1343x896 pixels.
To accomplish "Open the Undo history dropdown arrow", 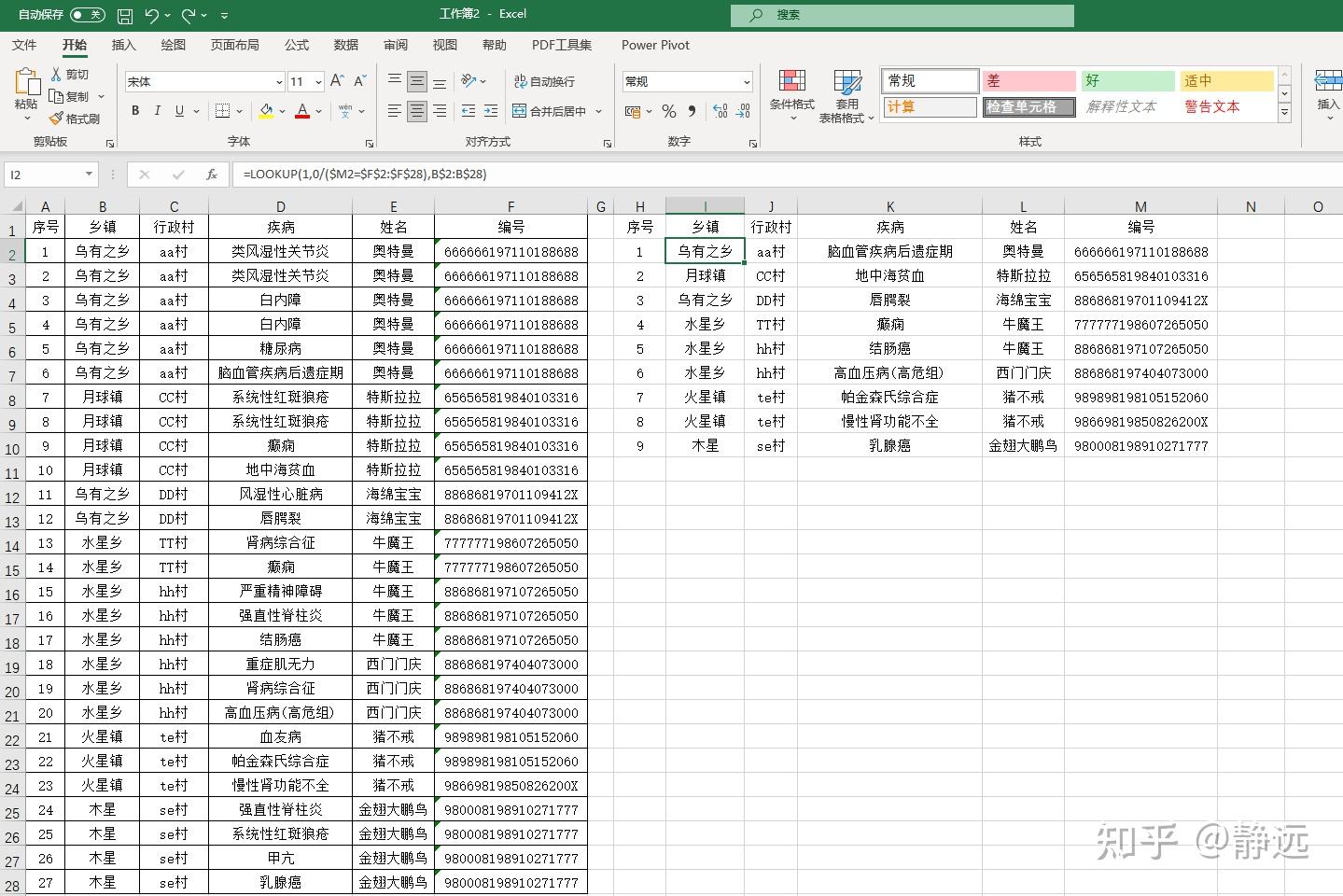I will point(168,16).
